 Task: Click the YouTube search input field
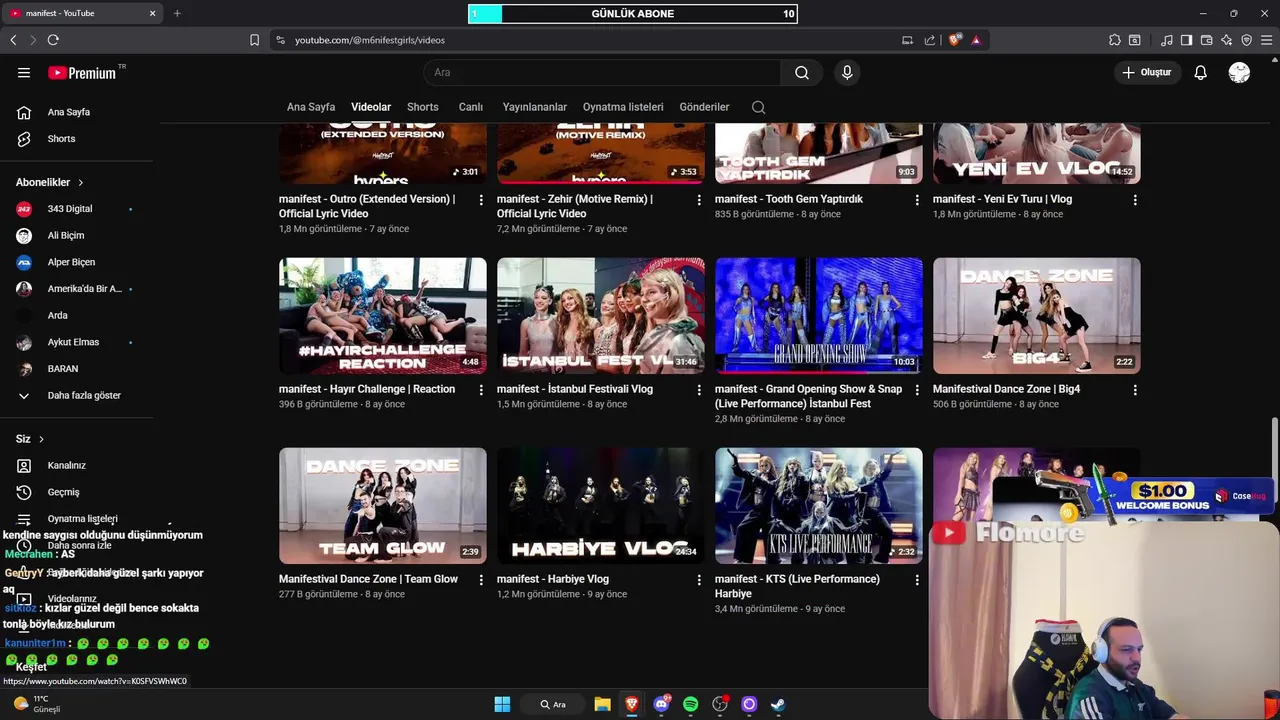point(602,72)
